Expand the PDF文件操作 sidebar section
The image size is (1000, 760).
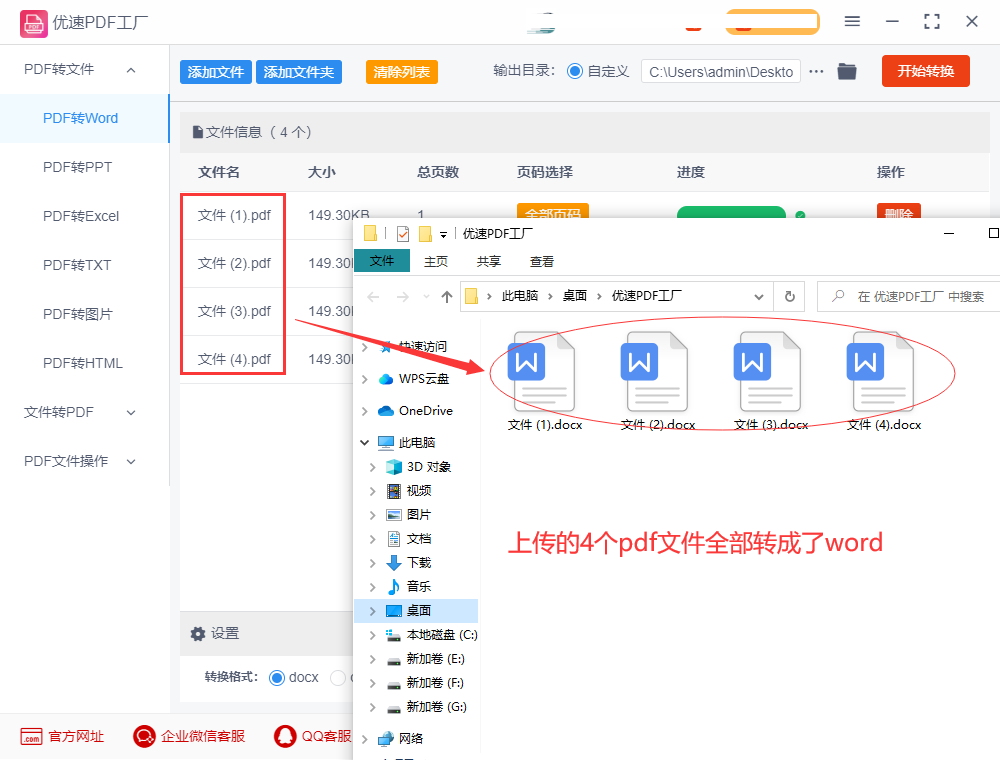pyautogui.click(x=131, y=462)
